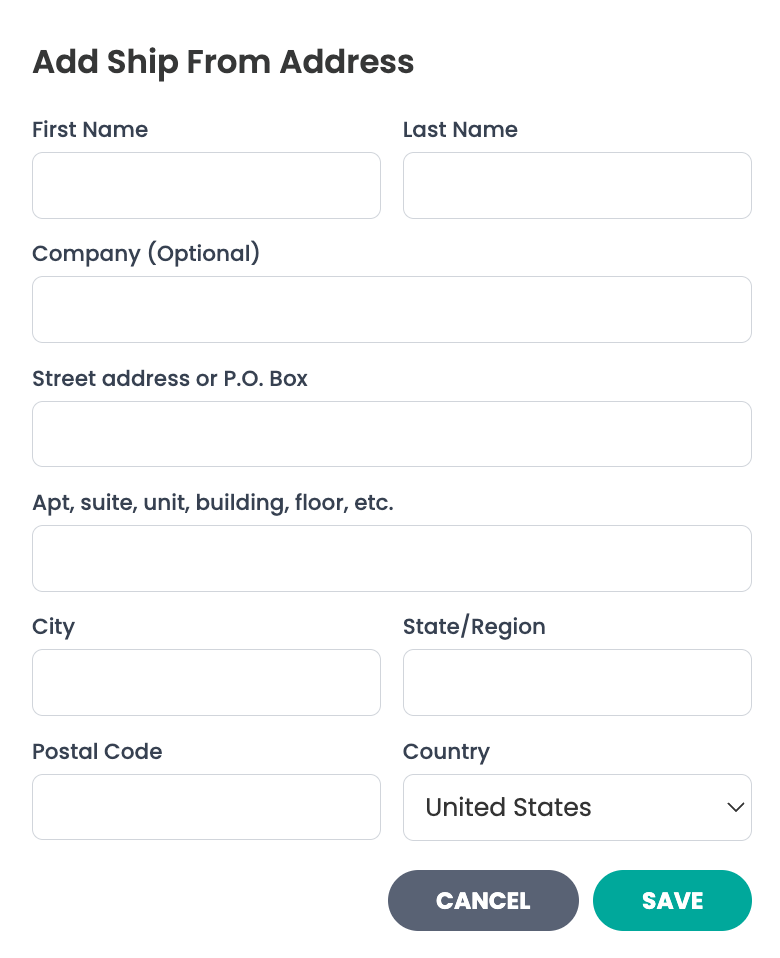
Task: Click the Add Ship From Address heading
Action: (223, 62)
